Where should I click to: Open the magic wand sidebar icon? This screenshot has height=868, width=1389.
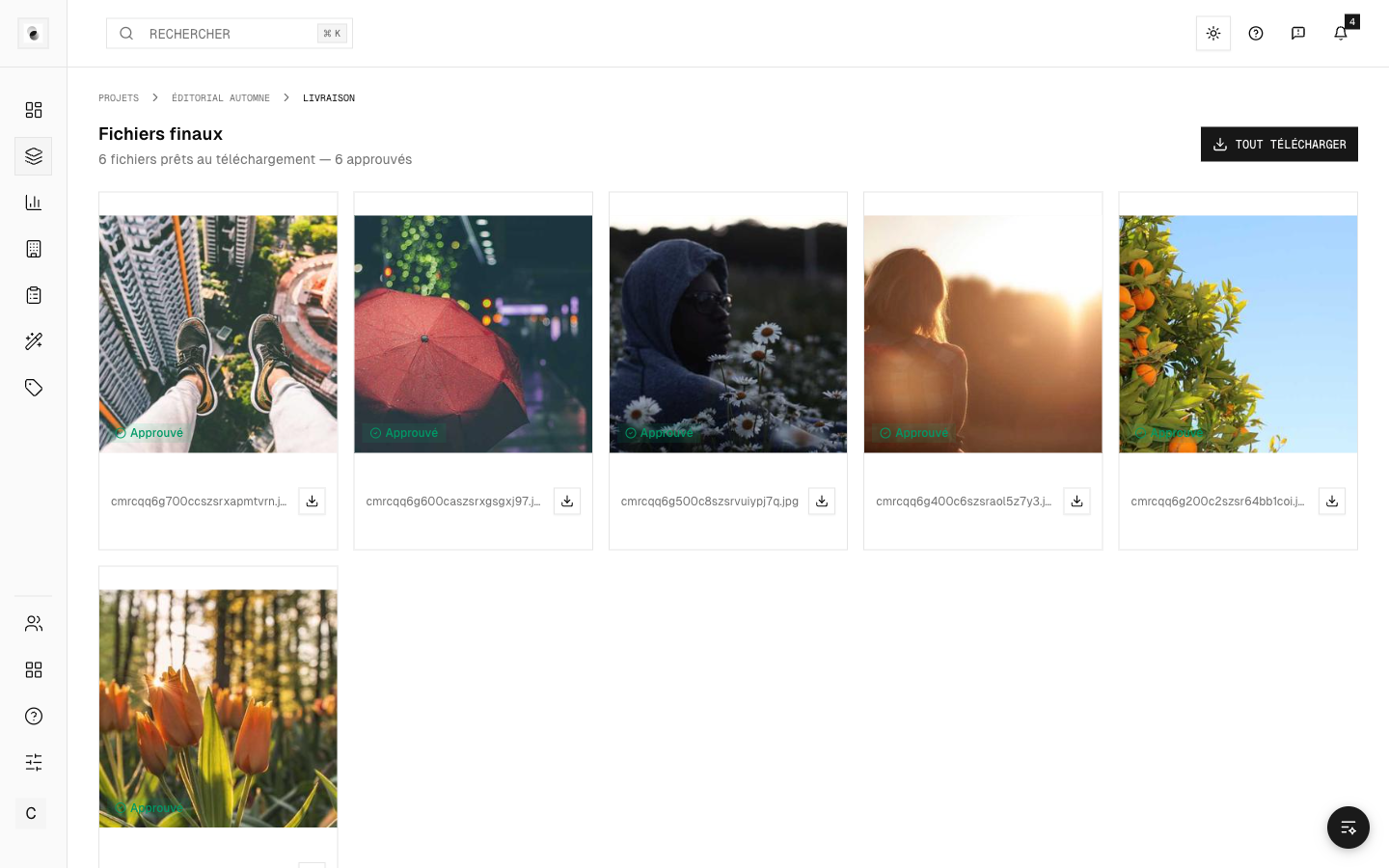[x=34, y=341]
